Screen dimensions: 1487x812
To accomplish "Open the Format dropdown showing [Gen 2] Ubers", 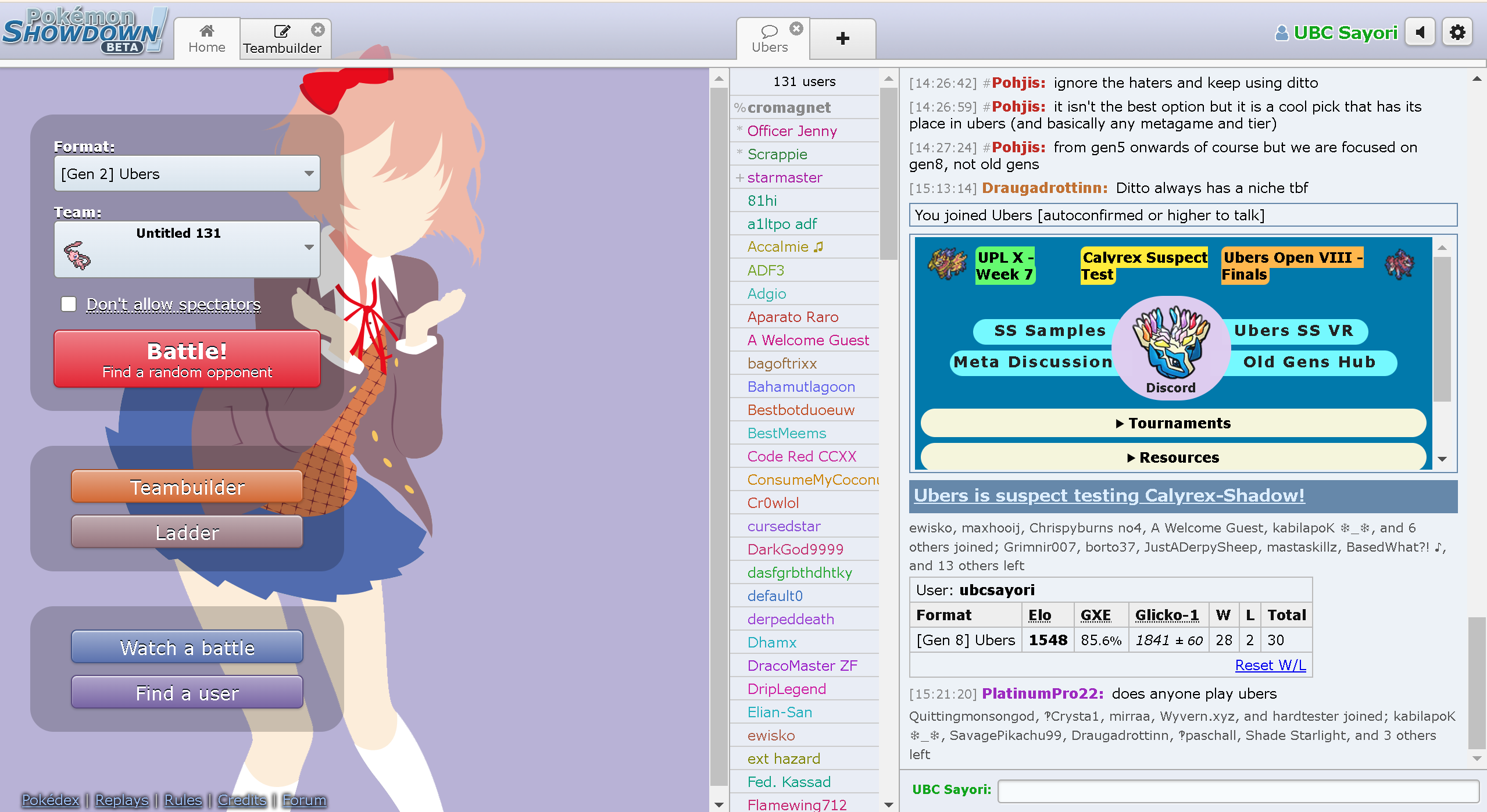I will click(x=187, y=174).
